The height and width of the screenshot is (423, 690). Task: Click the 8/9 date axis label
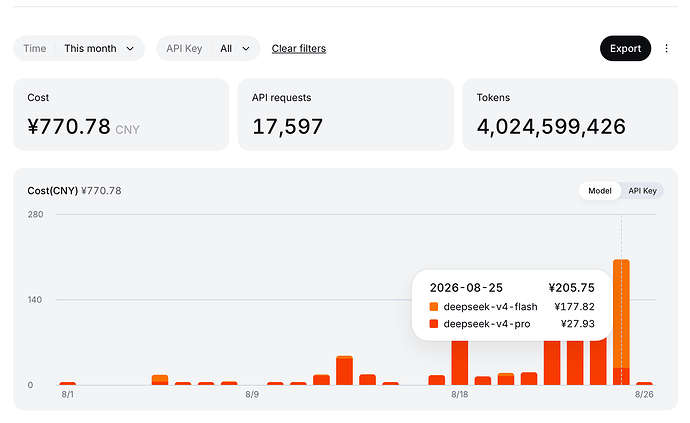coord(252,394)
